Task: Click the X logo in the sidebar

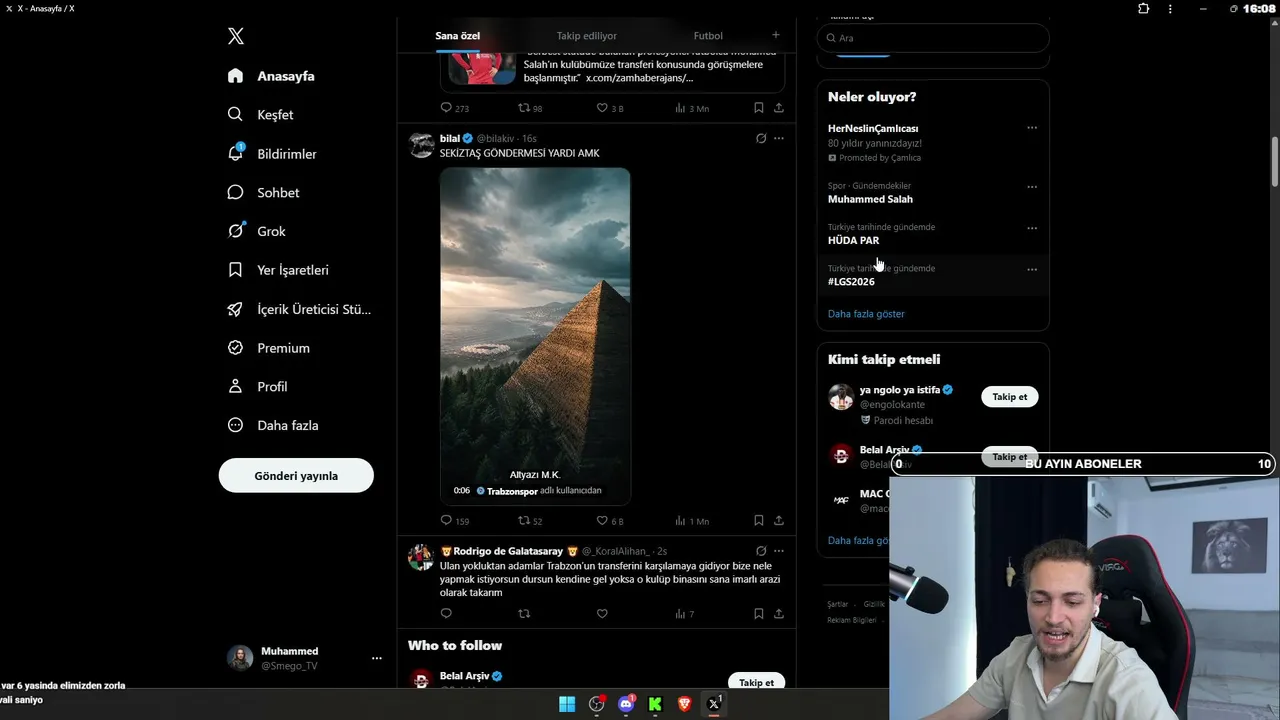Action: tap(236, 36)
